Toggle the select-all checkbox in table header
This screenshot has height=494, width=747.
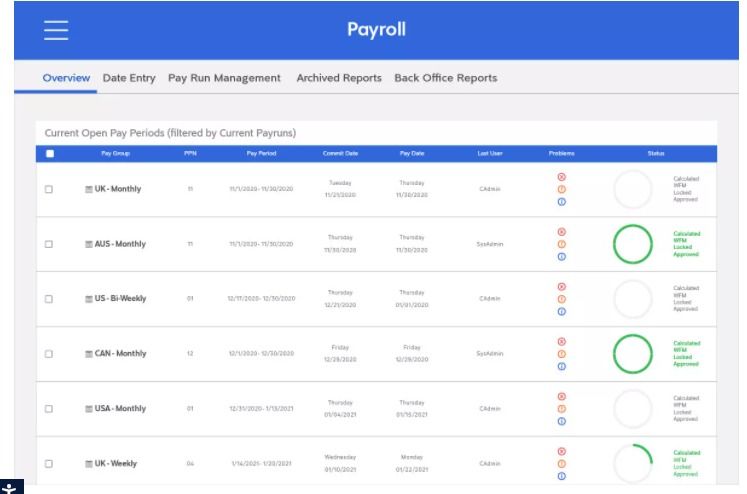click(50, 153)
